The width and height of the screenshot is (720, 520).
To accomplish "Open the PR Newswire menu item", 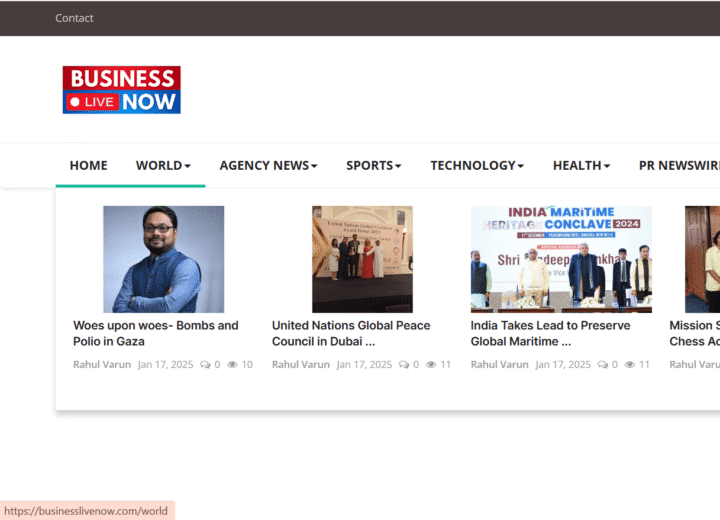I will tap(679, 166).
